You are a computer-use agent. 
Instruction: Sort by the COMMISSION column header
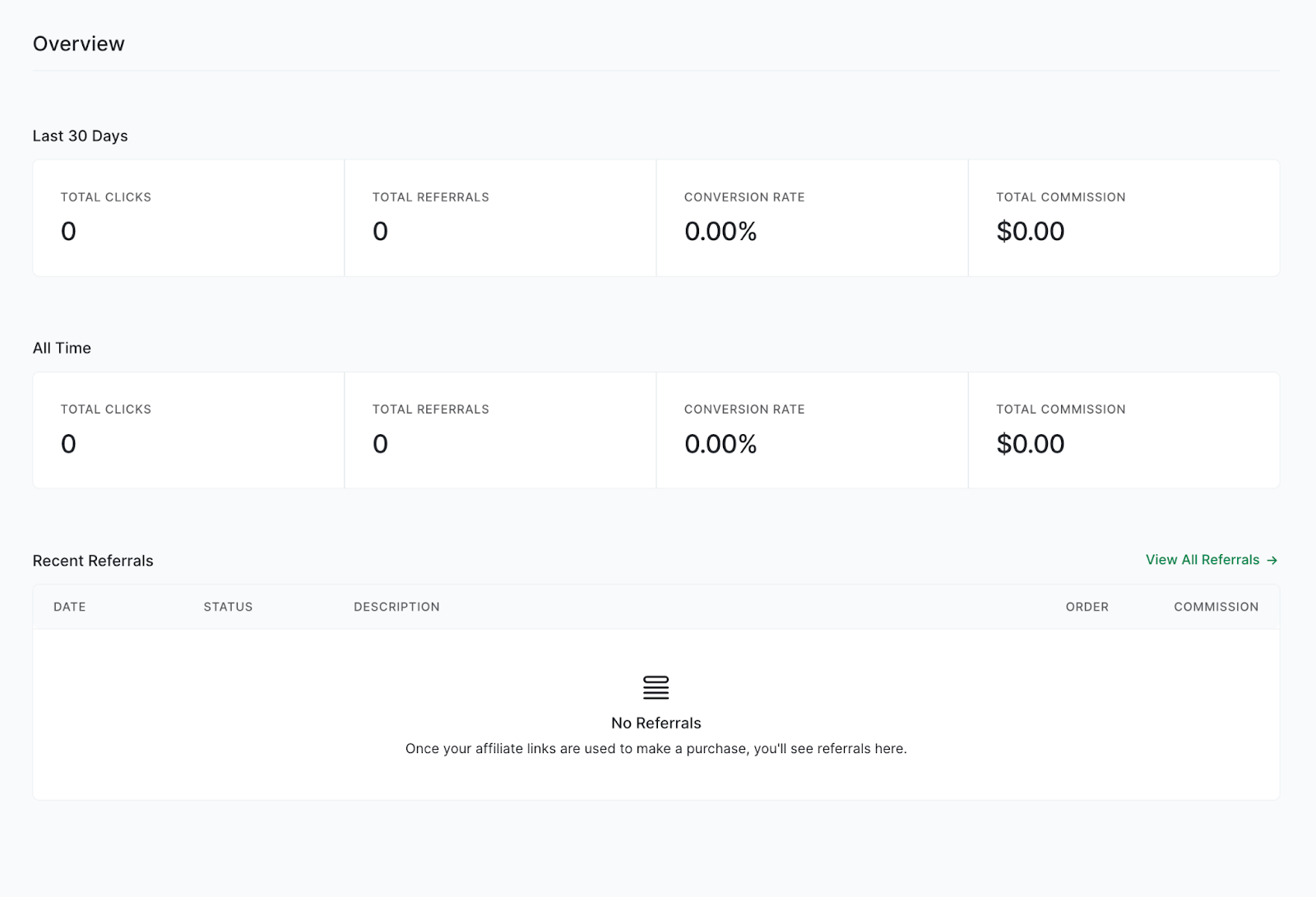click(x=1216, y=607)
